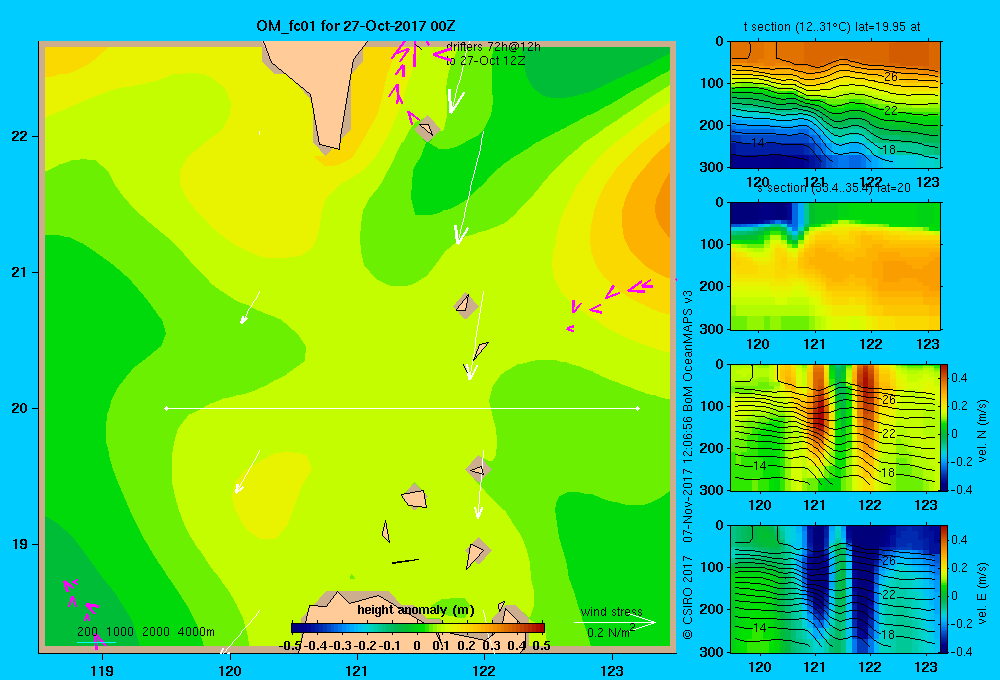1000x680 pixels.
Task: Click latitude axis label 22 on main map
Action: point(20,136)
